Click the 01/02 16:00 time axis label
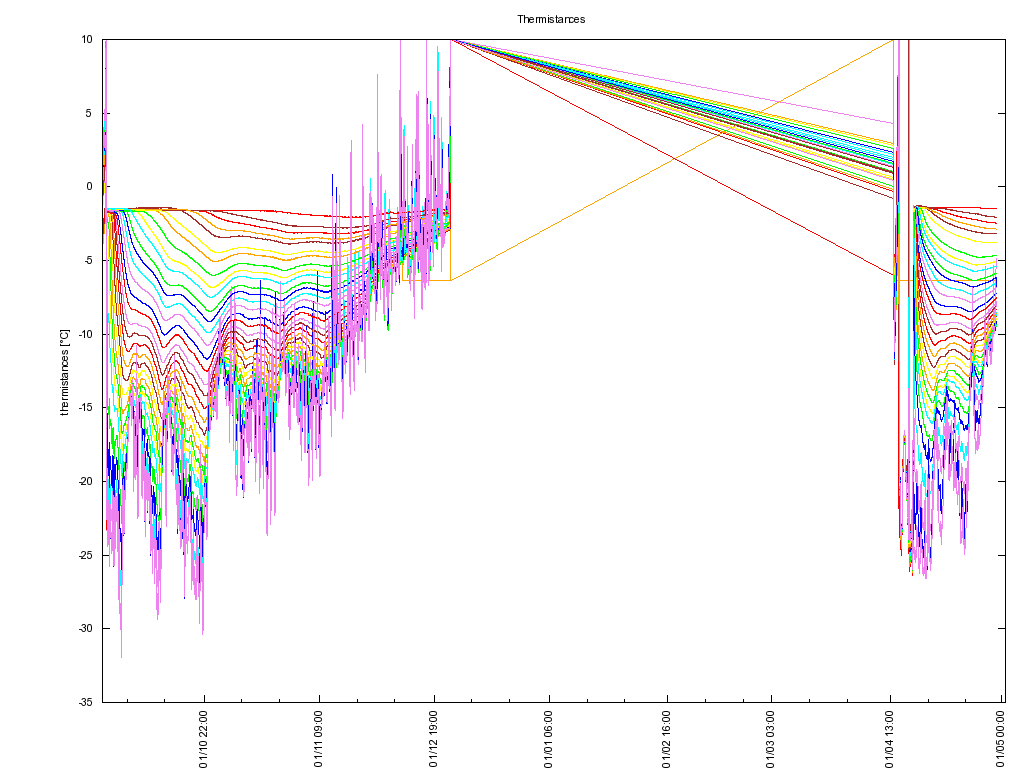Viewport: 1024px width, 768px height. click(x=666, y=739)
